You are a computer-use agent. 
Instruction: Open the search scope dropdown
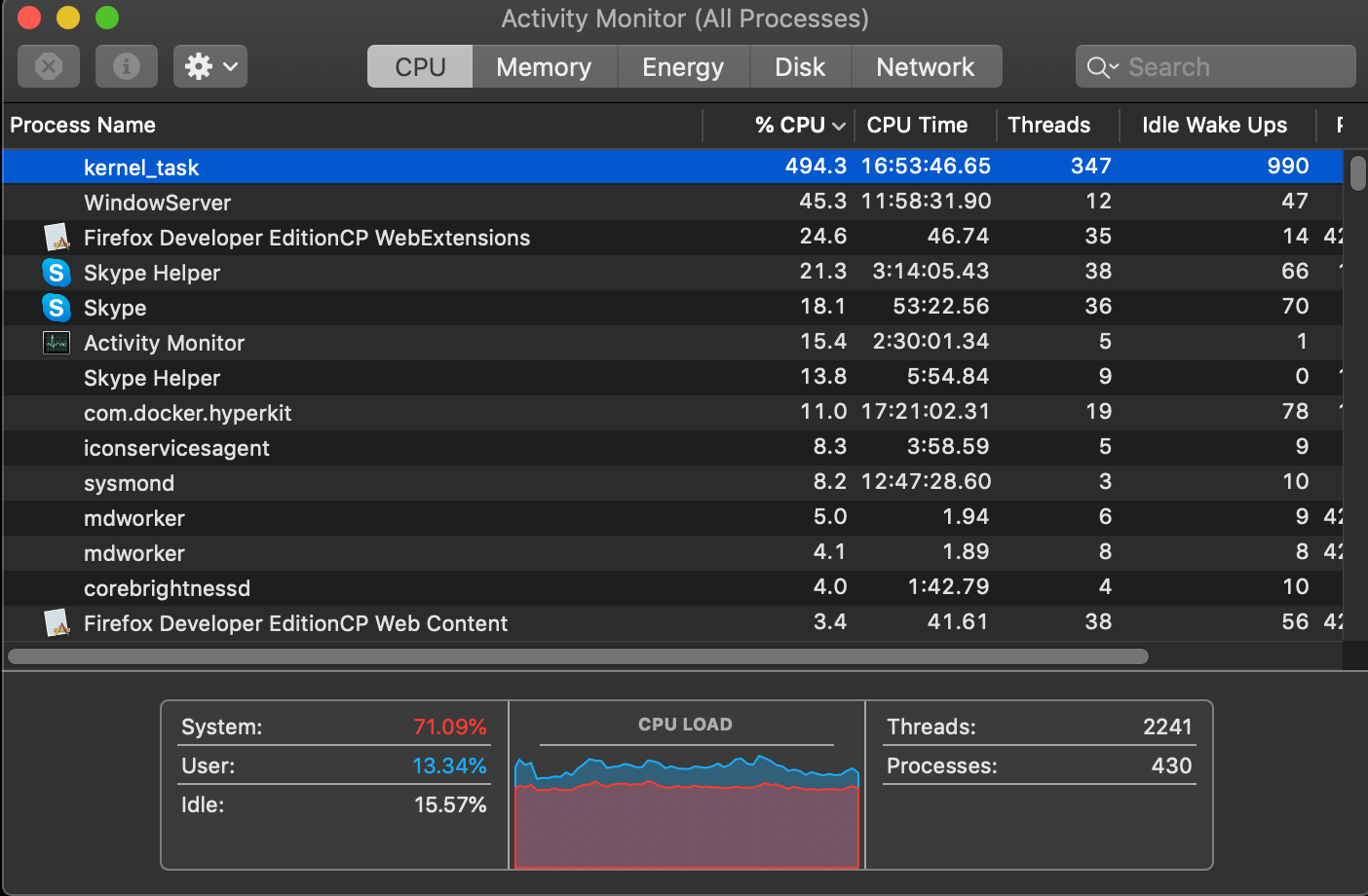[x=1112, y=68]
